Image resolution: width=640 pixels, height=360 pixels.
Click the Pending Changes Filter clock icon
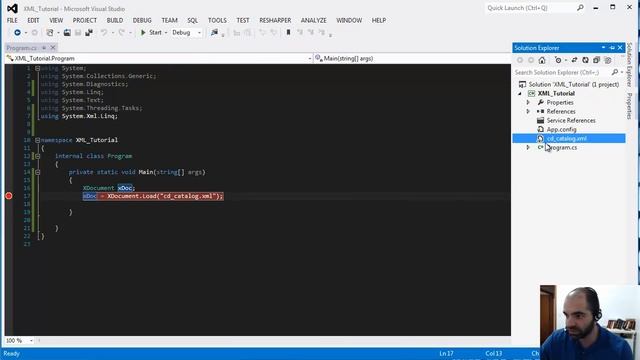click(x=558, y=60)
